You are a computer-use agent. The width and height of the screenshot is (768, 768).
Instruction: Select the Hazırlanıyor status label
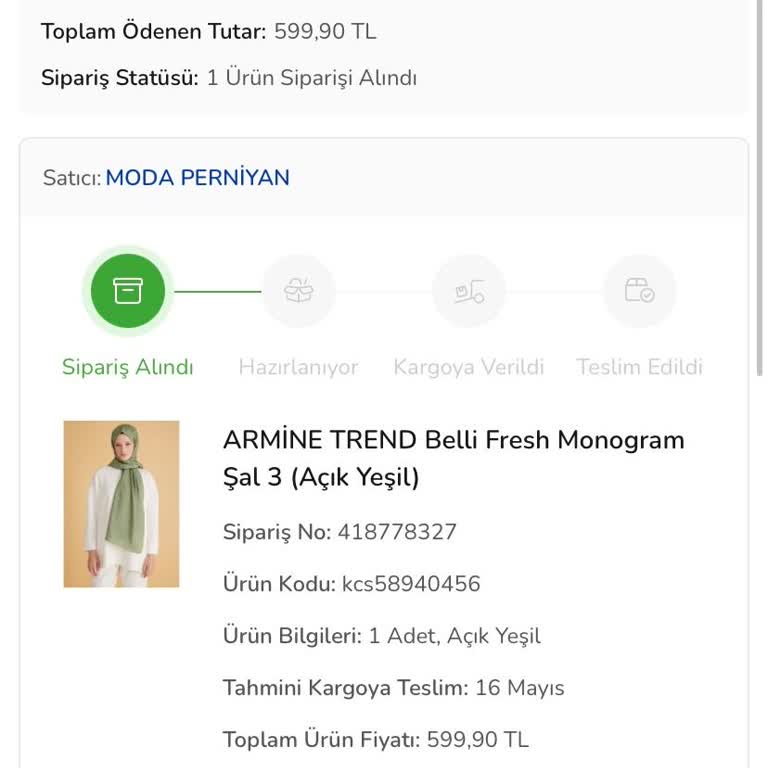pyautogui.click(x=298, y=367)
